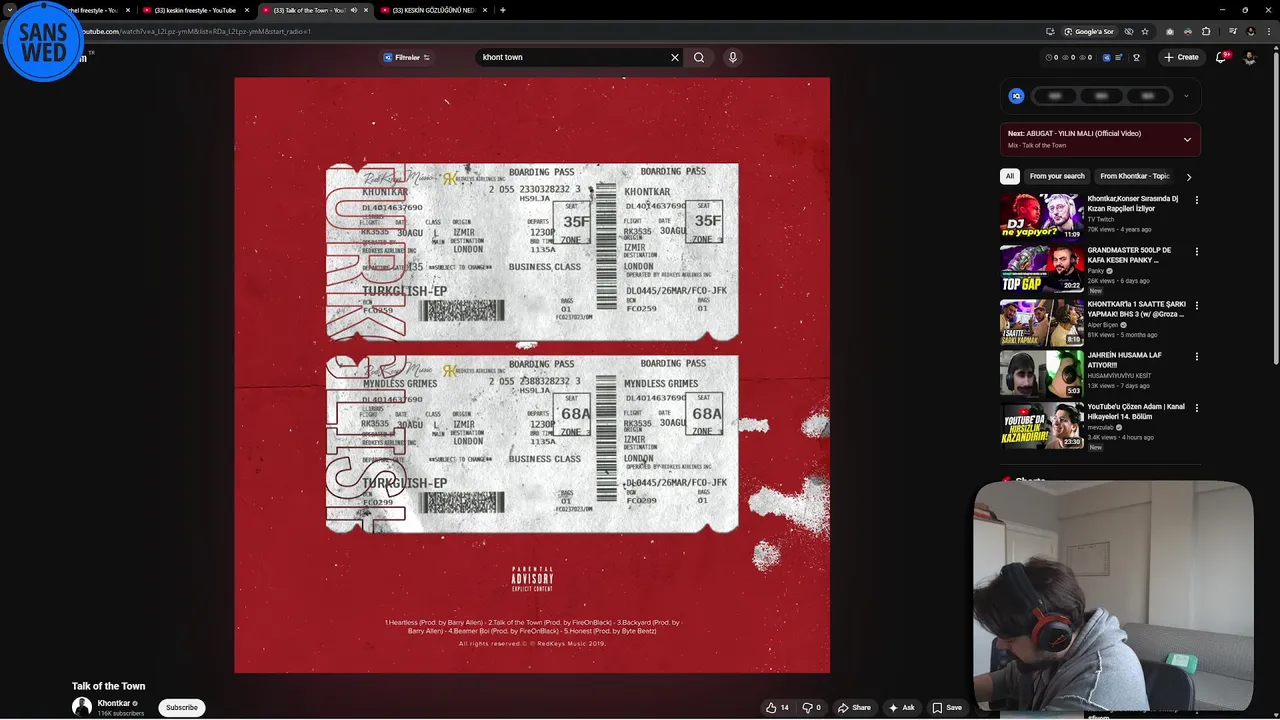Close the 'Talk of the Town' browser tab
The height and width of the screenshot is (720, 1280).
click(x=365, y=10)
